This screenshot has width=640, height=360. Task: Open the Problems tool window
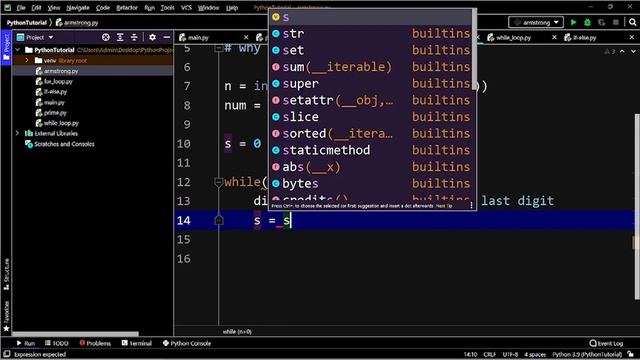tap(95, 343)
